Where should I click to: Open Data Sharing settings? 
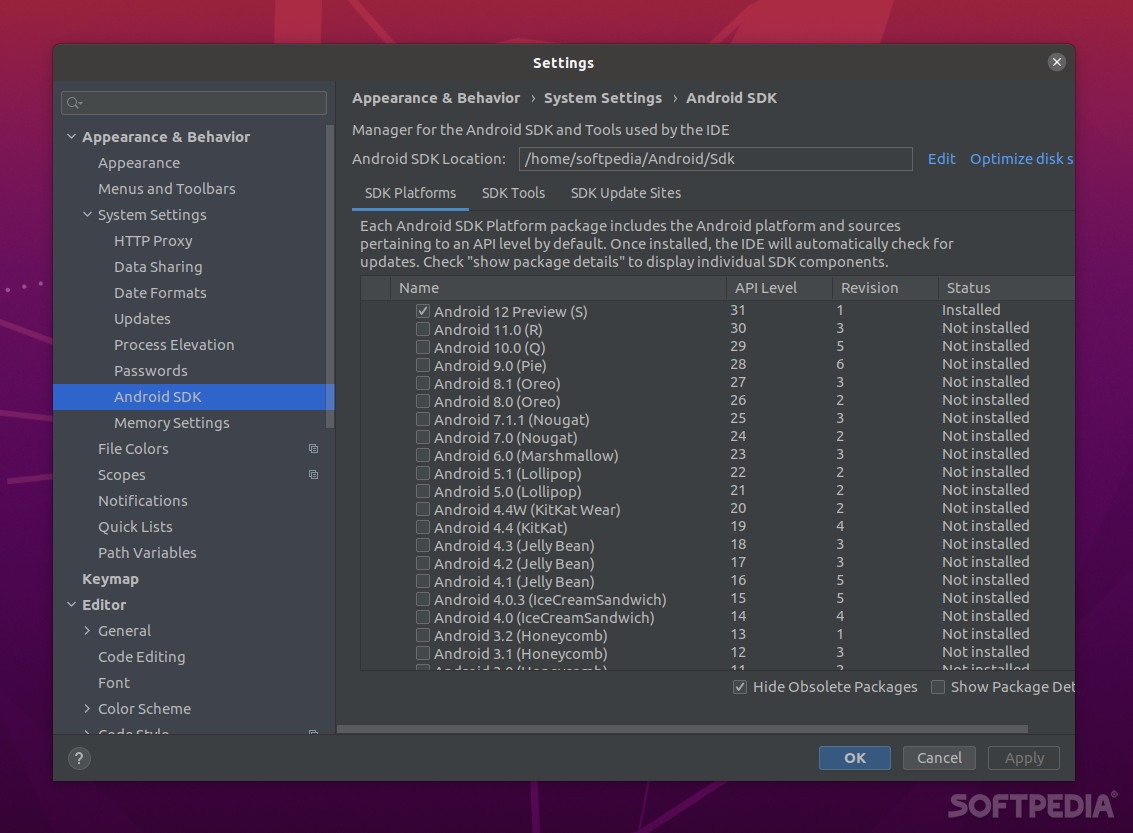coord(158,267)
